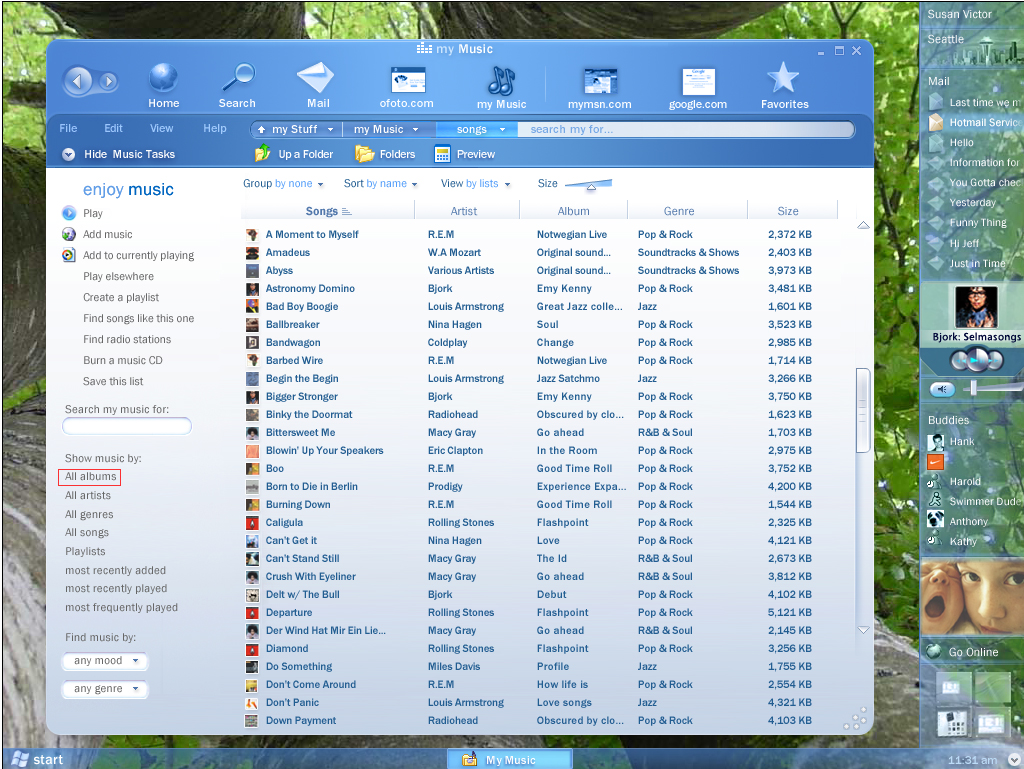
Task: Open the Mail envelope icon
Action: coord(316,78)
